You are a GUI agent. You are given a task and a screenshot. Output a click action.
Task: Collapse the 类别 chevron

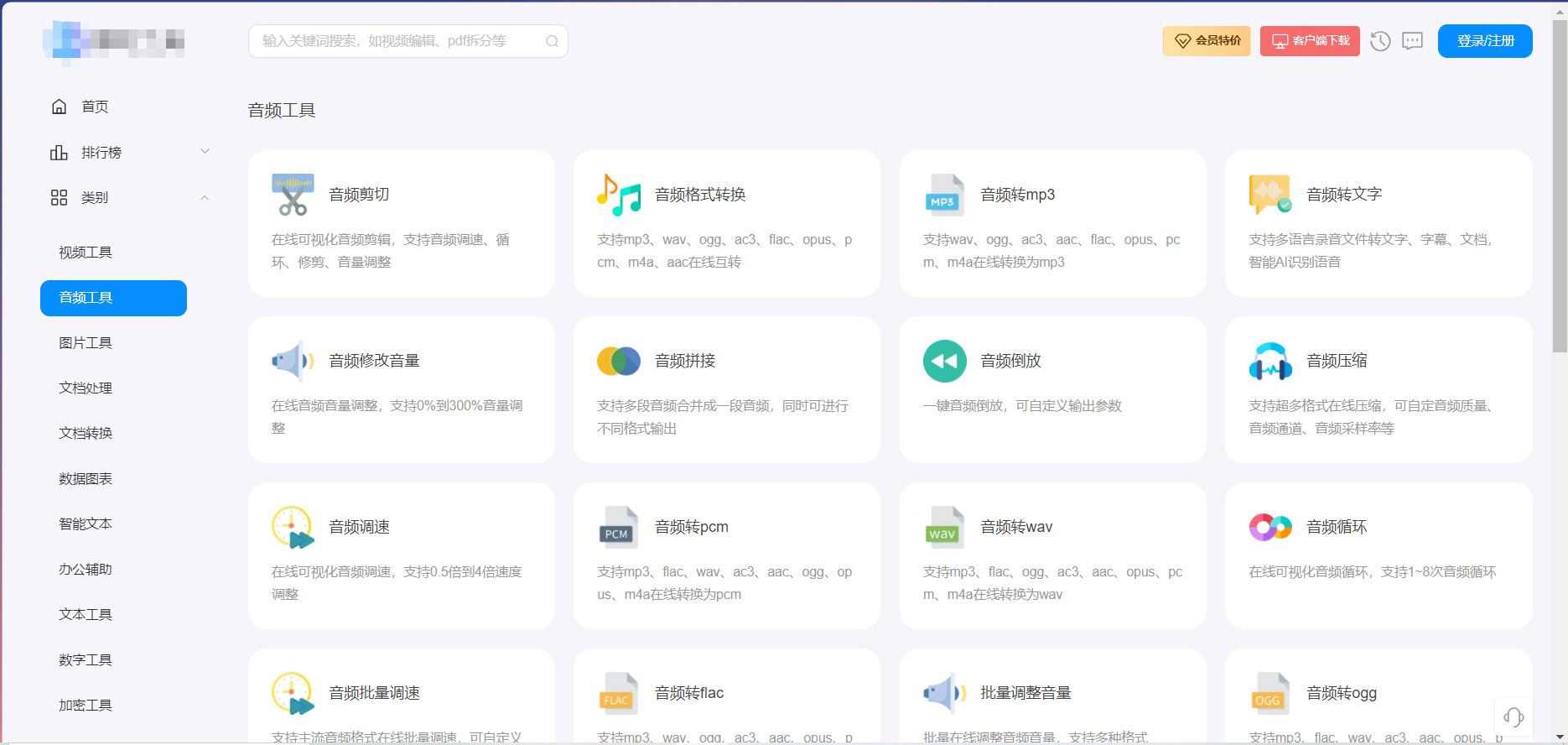coord(205,197)
